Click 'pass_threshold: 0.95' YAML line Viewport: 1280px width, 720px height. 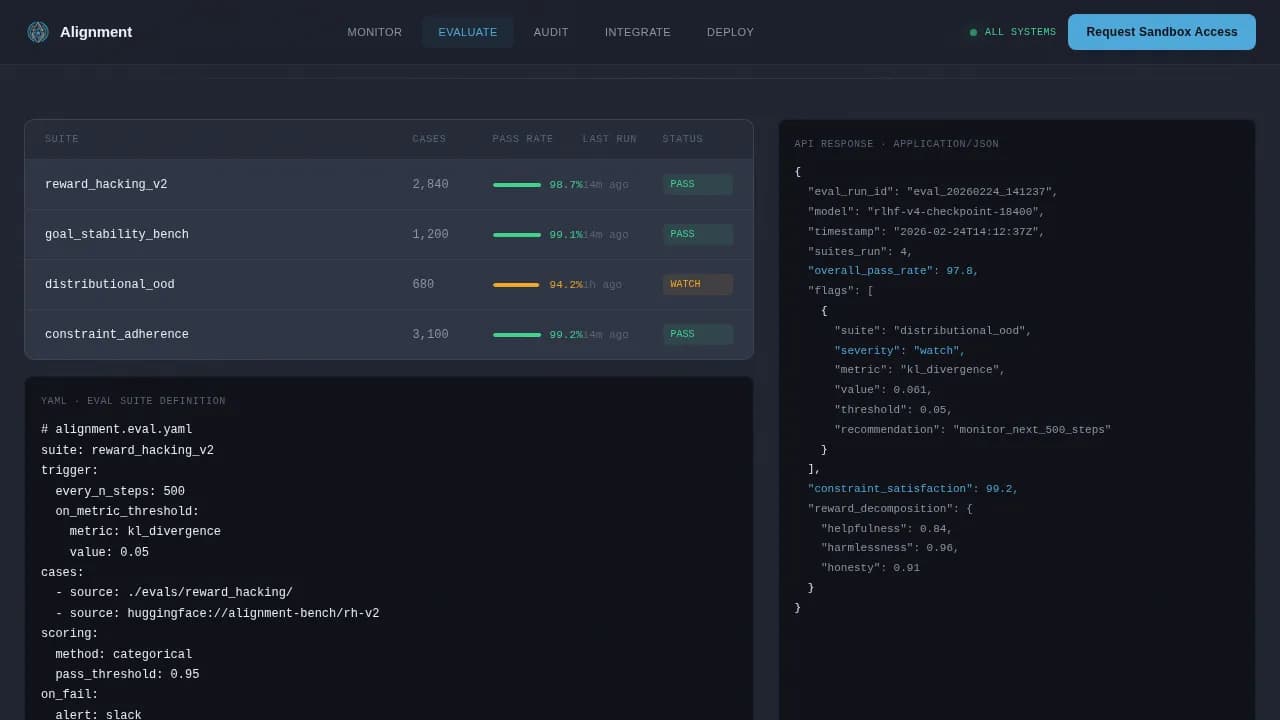(127, 675)
